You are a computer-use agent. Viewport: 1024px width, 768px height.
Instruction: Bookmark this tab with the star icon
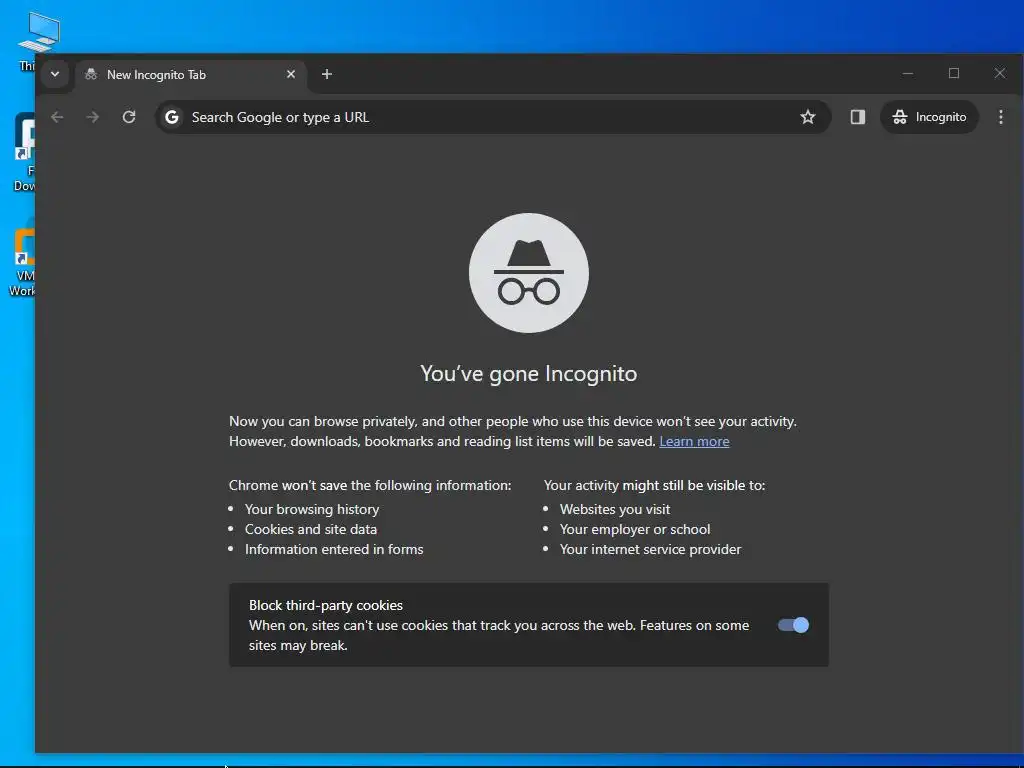[x=808, y=117]
